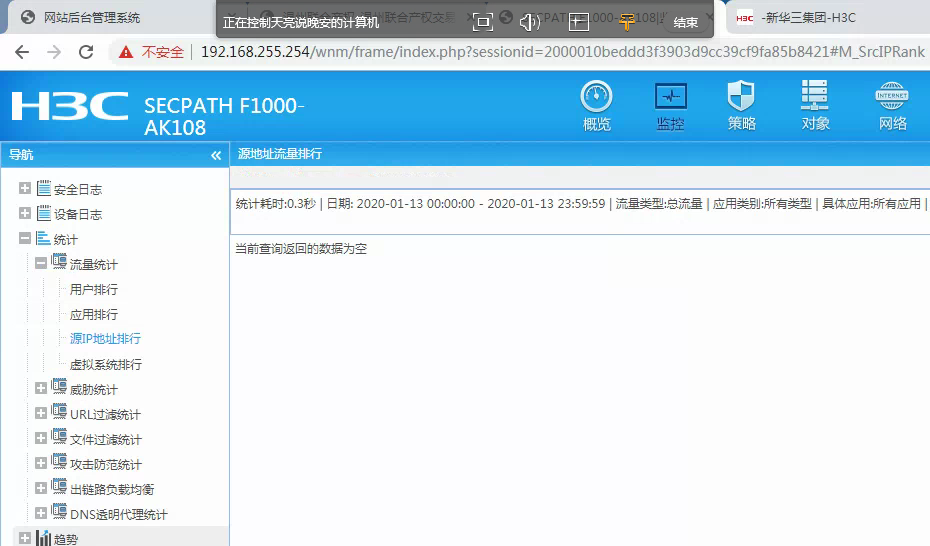The width and height of the screenshot is (930, 546).
Task: Open the 概览 overview dashboard icon
Action: click(596, 106)
